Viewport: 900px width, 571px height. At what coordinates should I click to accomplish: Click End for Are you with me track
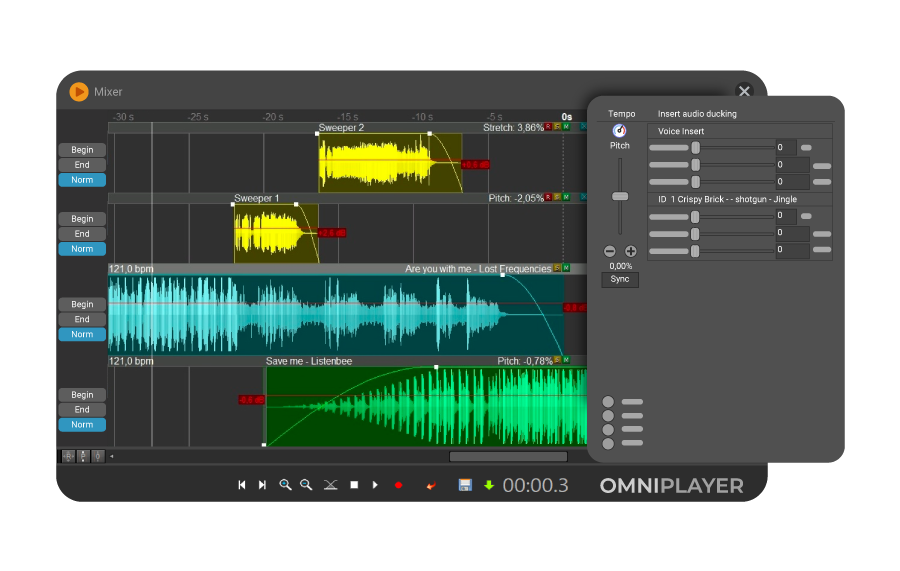82,319
